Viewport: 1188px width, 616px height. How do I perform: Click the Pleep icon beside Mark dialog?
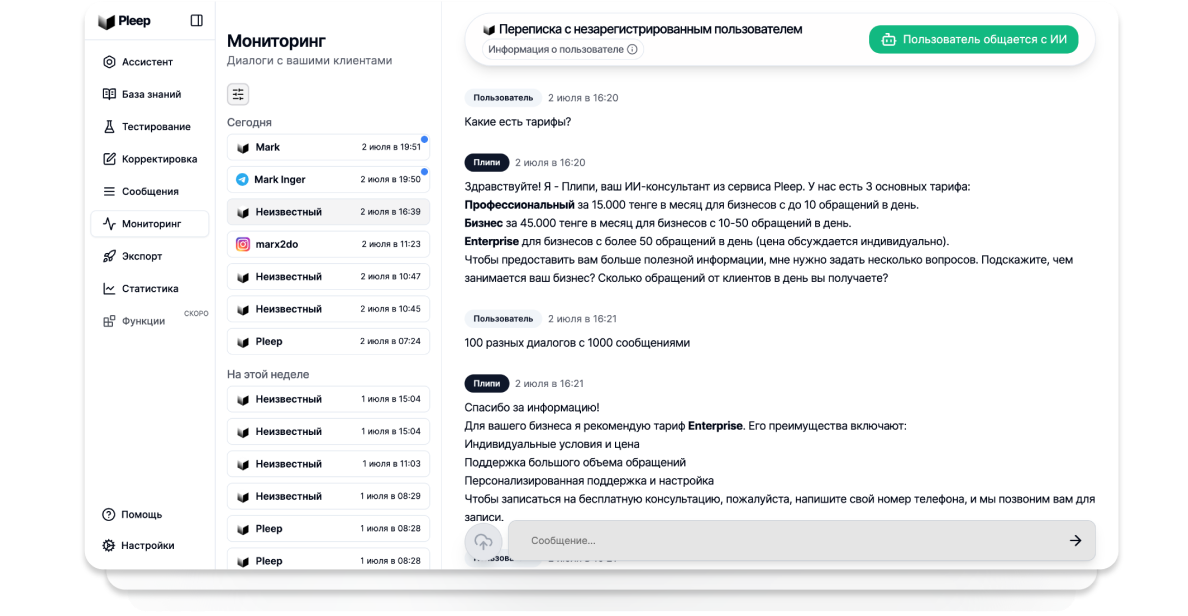point(243,148)
